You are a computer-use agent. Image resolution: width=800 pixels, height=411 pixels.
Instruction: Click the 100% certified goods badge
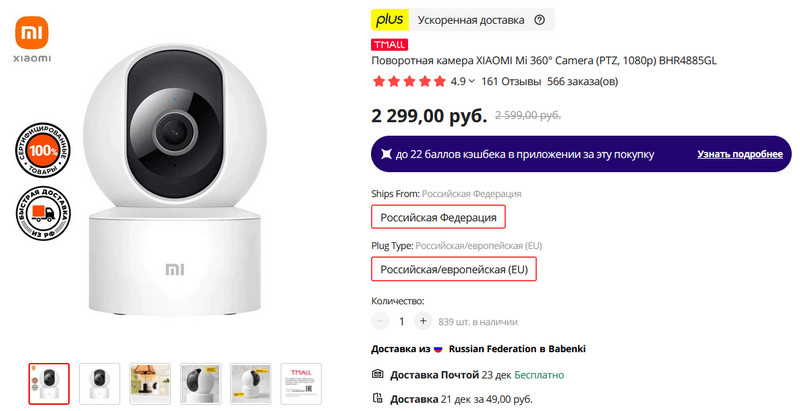coord(43,150)
